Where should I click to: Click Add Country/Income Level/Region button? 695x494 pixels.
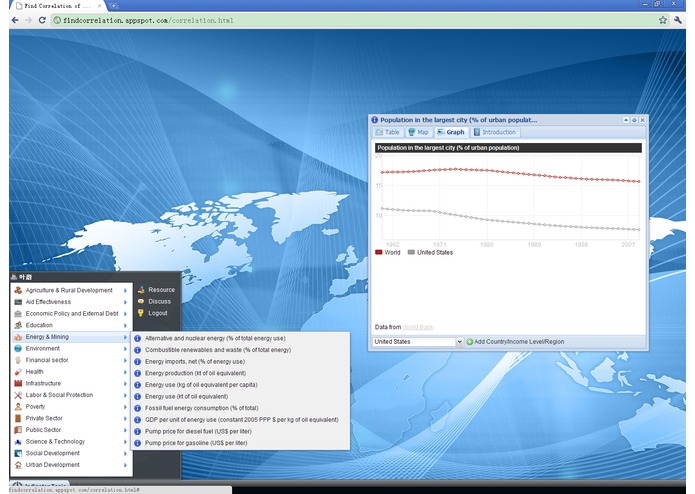(515, 342)
